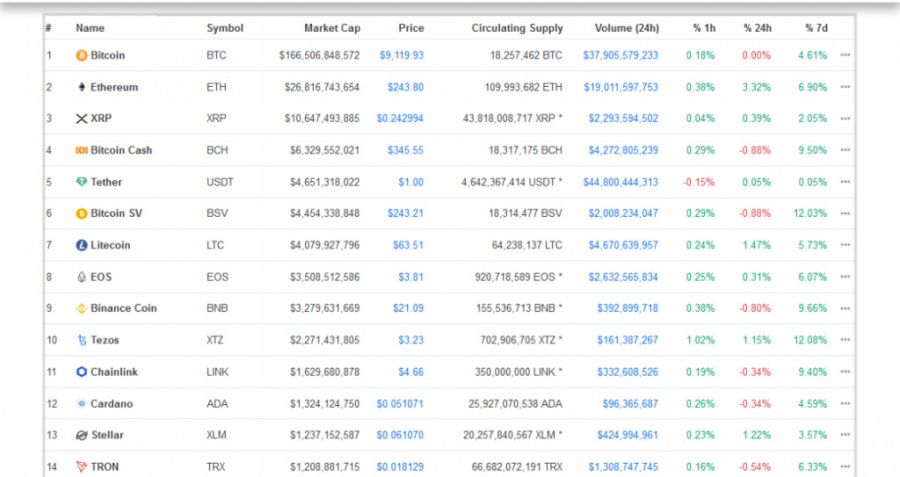Image resolution: width=900 pixels, height=477 pixels.
Task: Sort by % 1h column header
Action: coord(704,28)
